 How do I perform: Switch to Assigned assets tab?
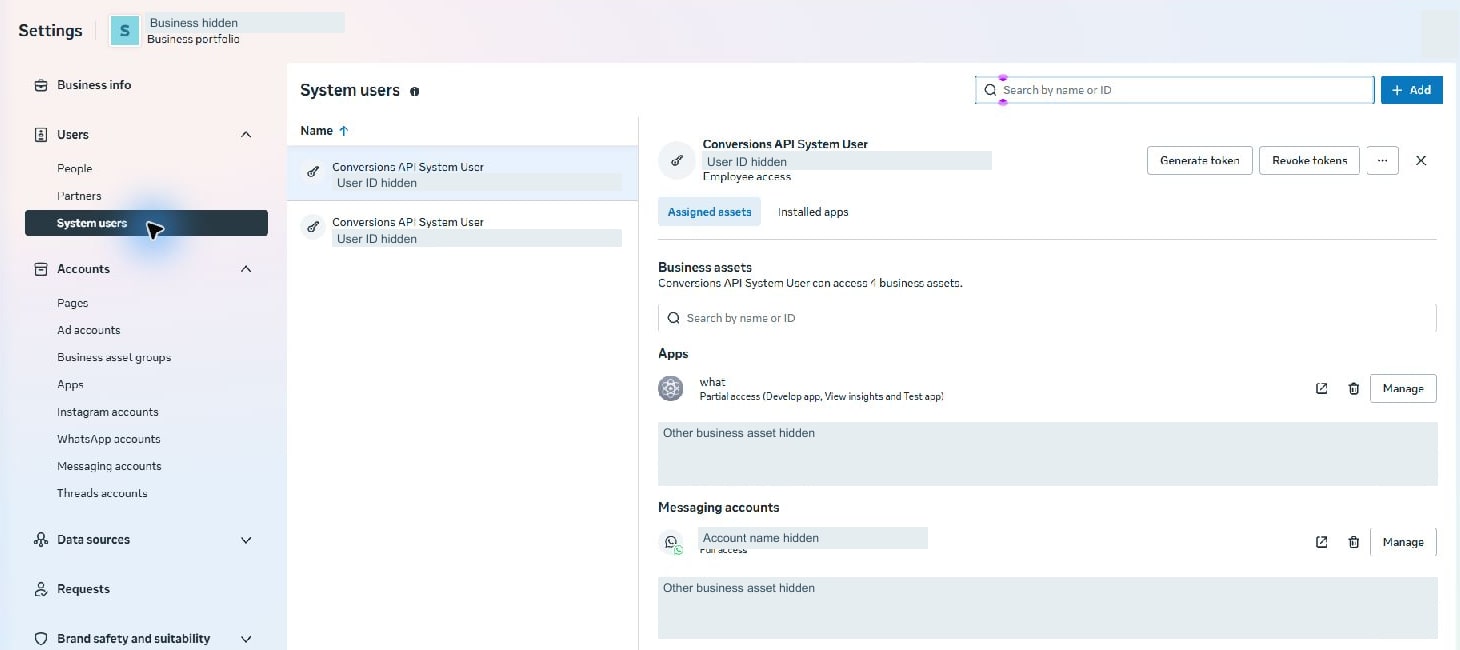[709, 212]
